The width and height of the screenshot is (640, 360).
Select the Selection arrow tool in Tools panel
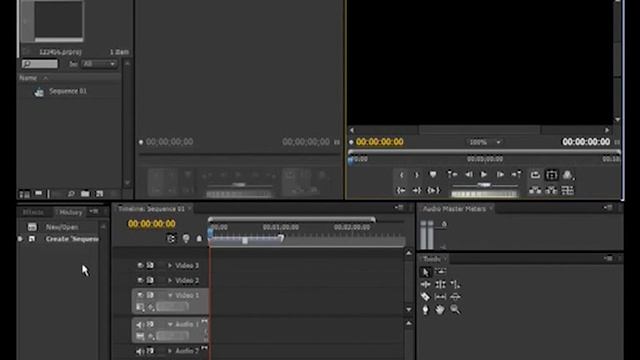[x=425, y=272]
